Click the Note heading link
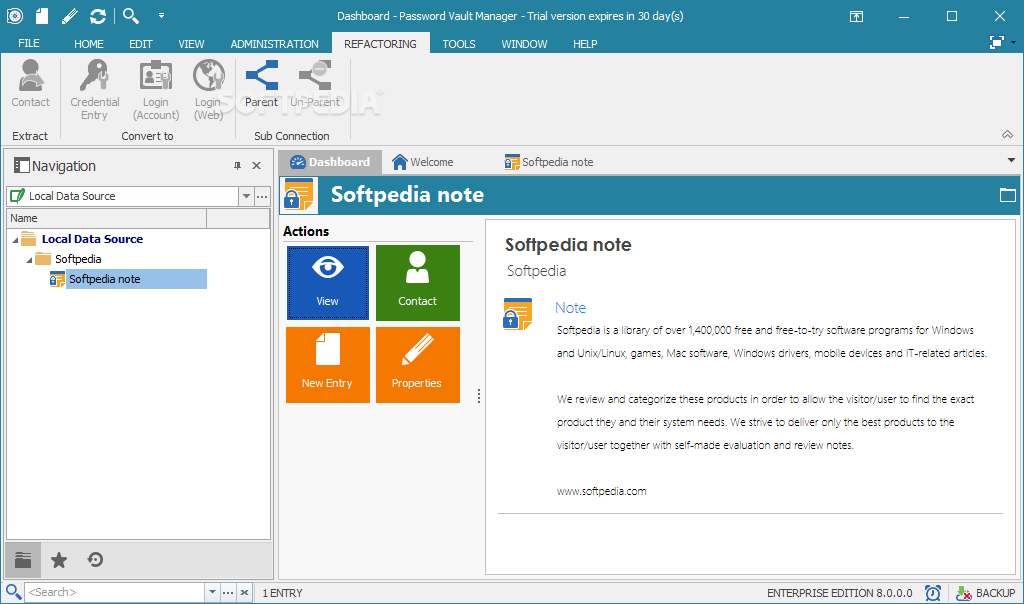Viewport: 1024px width, 604px height. (x=570, y=308)
